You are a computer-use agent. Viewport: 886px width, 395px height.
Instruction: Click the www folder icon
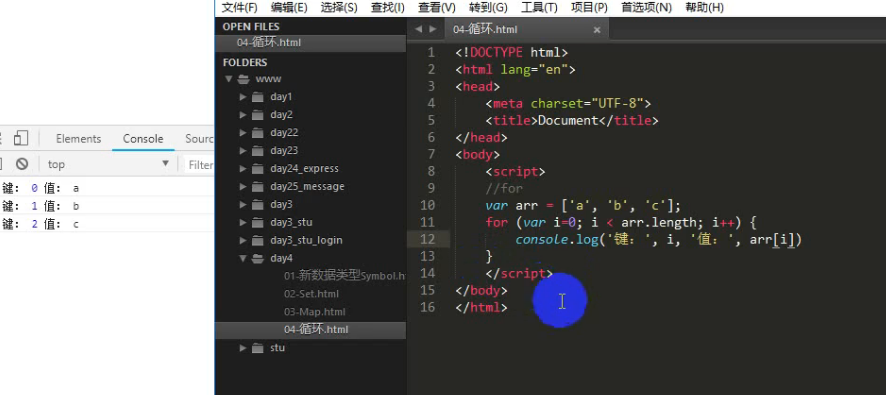[244, 79]
